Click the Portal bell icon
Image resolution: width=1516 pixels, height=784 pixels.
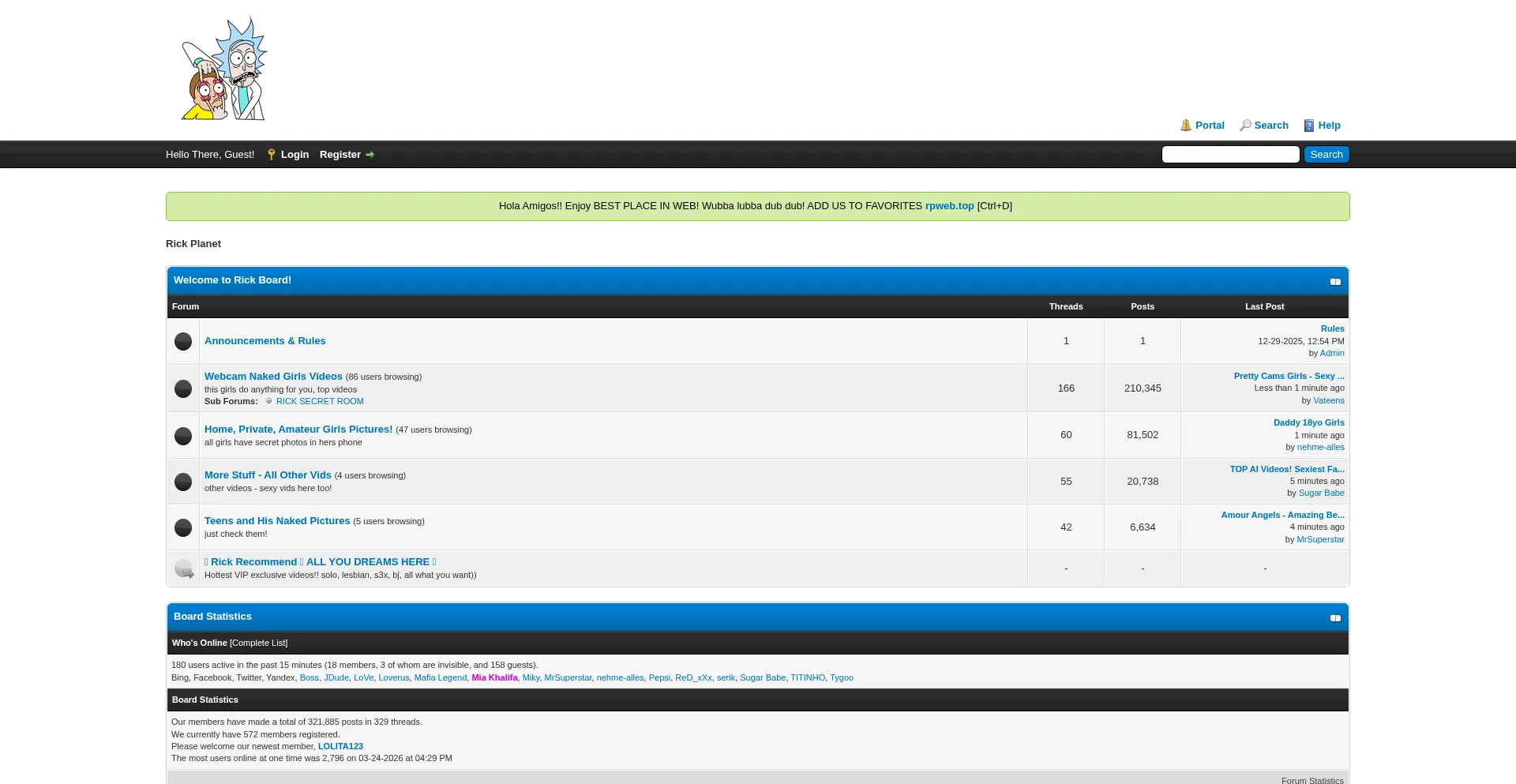point(1186,126)
